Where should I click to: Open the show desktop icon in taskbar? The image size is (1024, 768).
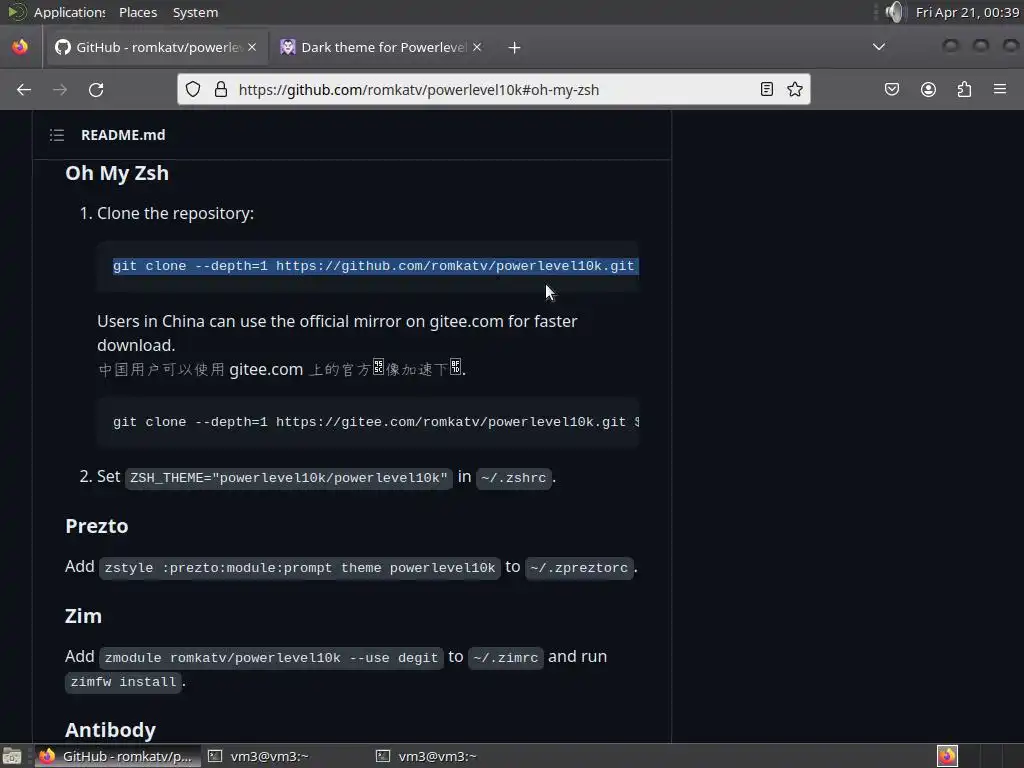[x=12, y=756]
